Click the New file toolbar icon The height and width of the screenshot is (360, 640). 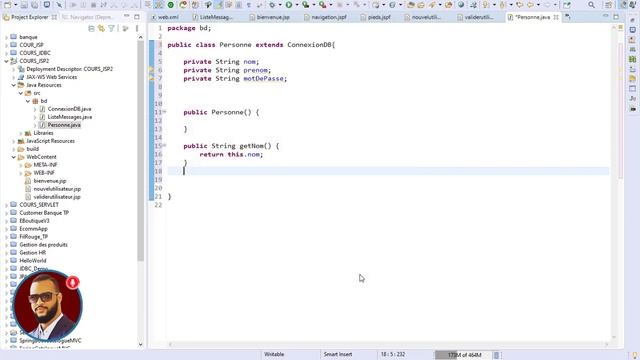click(7, 5)
